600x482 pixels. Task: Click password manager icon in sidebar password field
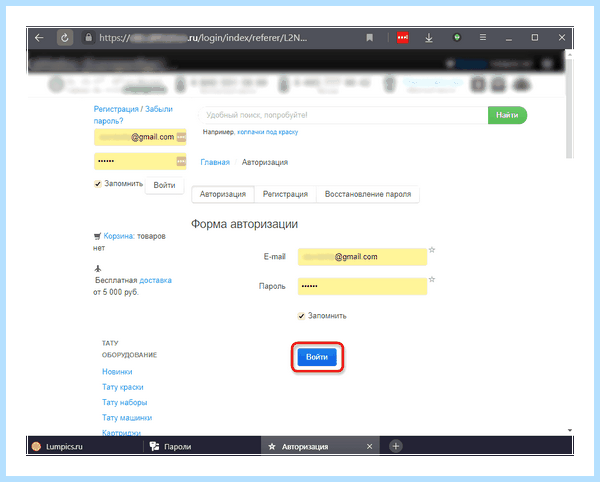point(181,161)
